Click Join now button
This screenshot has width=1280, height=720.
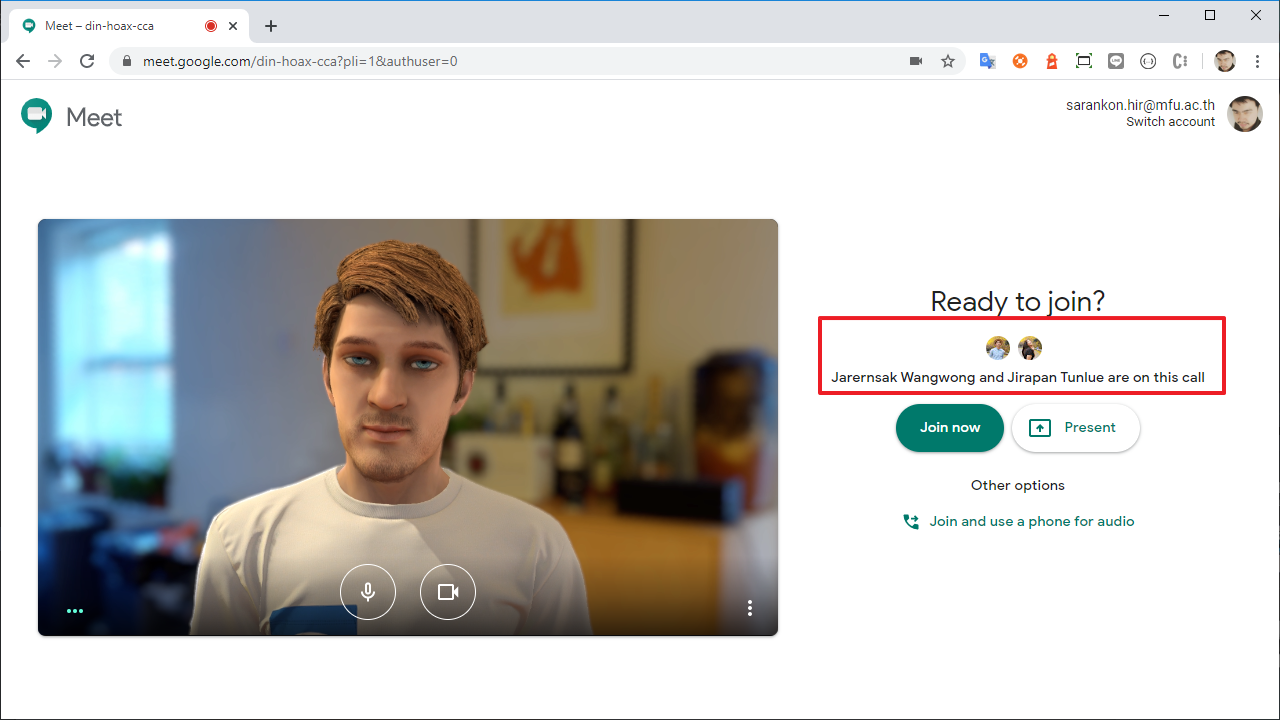[950, 428]
